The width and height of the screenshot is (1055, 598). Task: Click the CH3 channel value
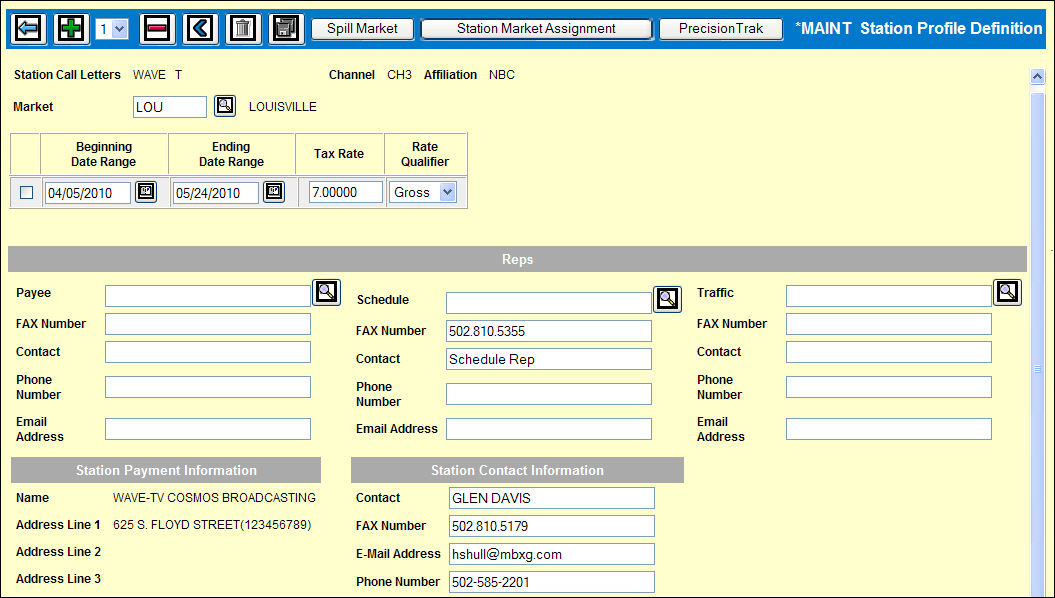(400, 75)
